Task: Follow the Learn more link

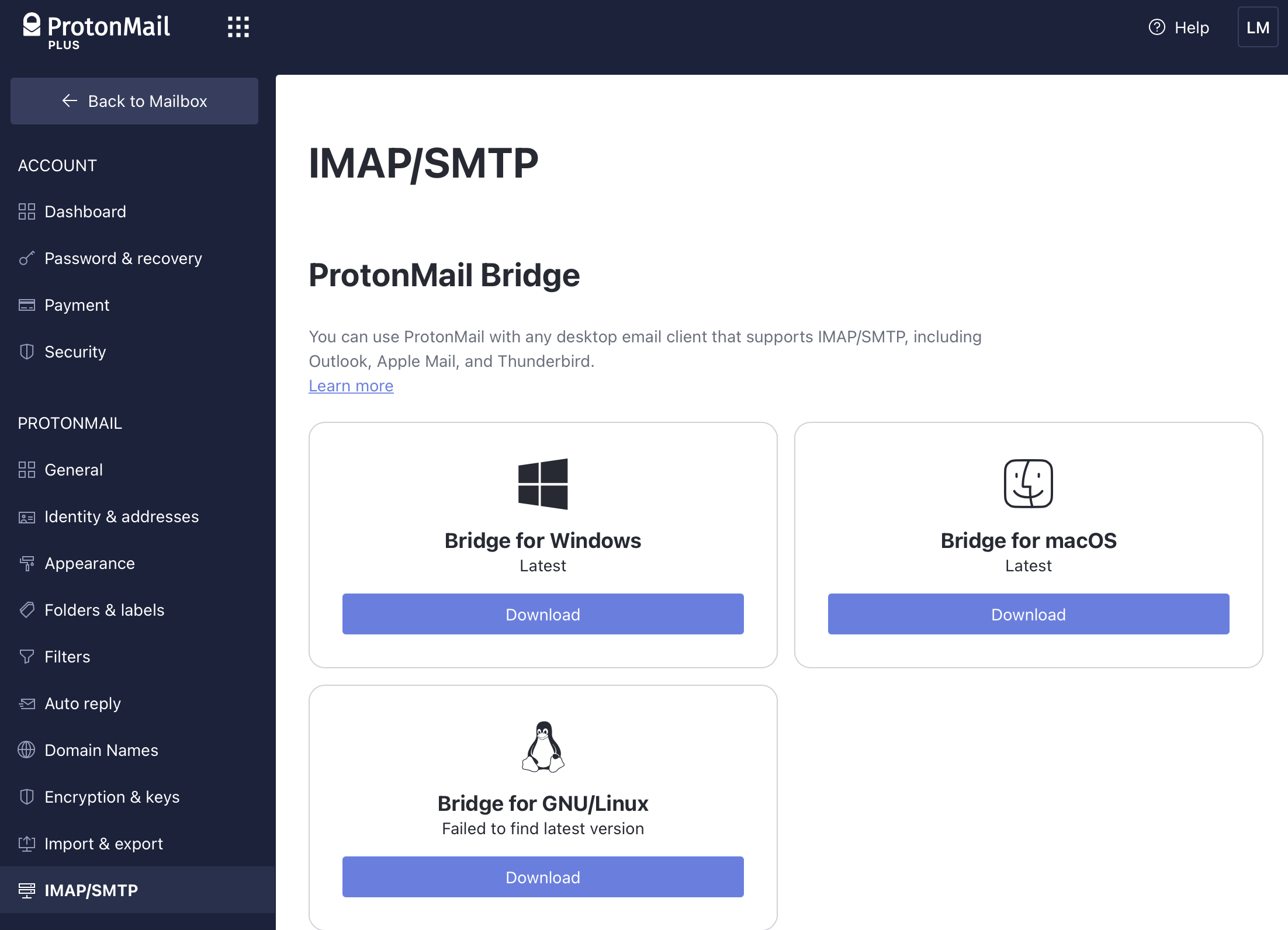Action: click(x=351, y=386)
